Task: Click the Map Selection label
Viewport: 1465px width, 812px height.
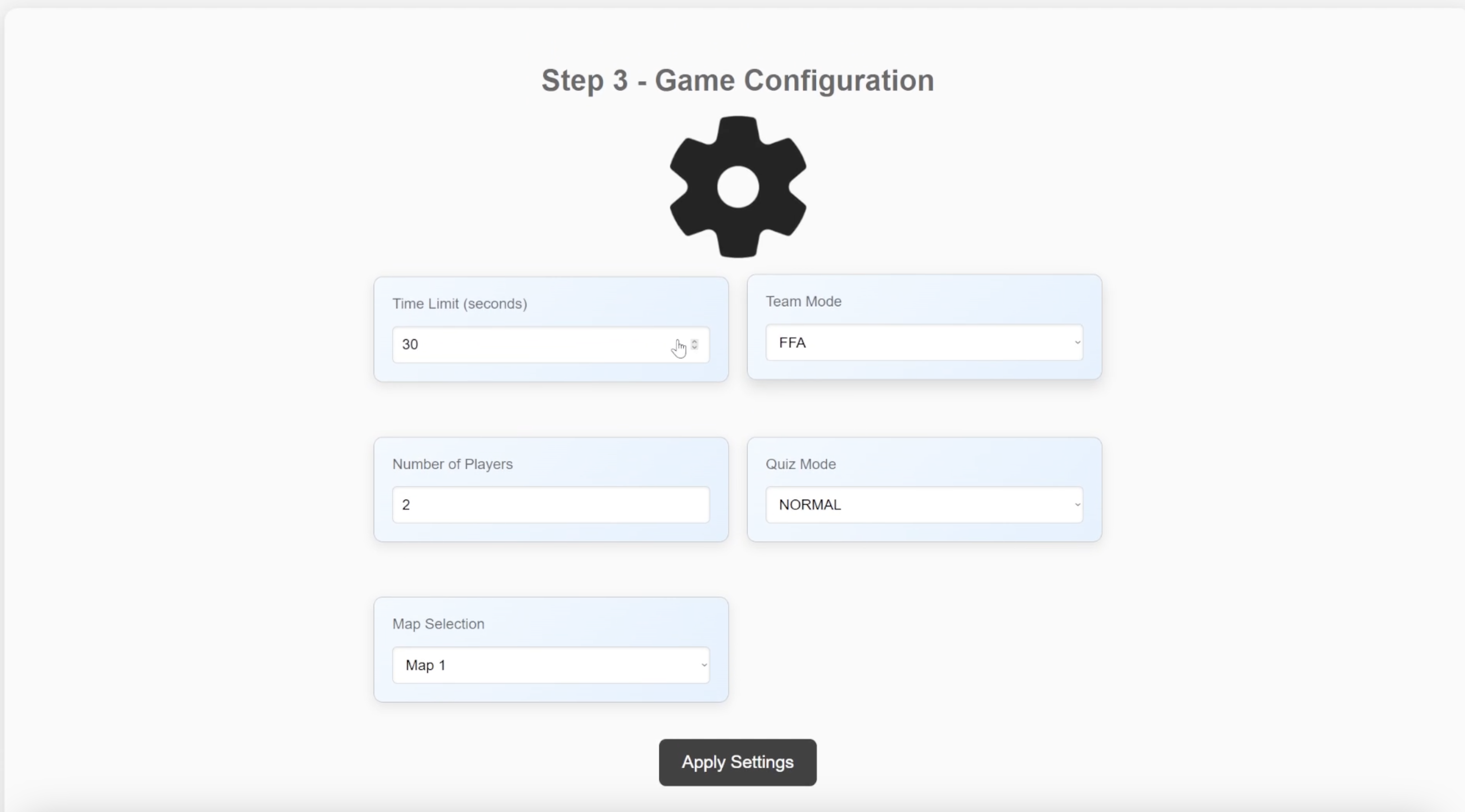Action: click(x=438, y=624)
